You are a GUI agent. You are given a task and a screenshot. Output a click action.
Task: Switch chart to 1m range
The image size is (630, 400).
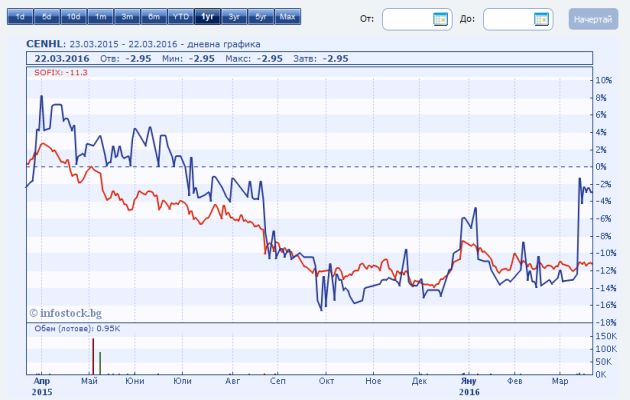[100, 17]
